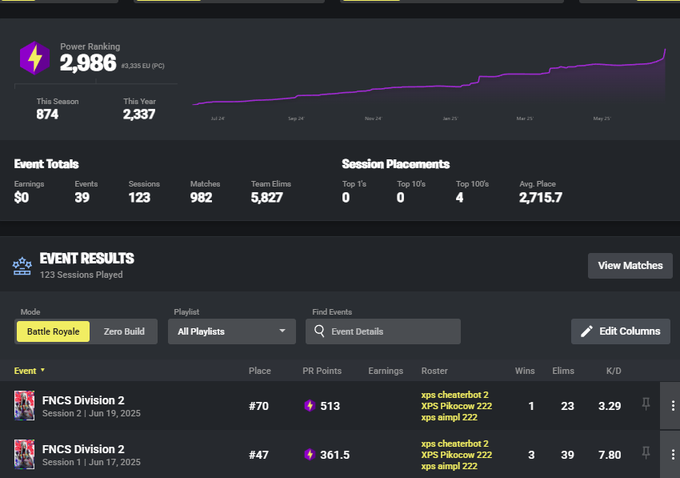Click the Event Totals heading
680x478 pixels.
46,164
